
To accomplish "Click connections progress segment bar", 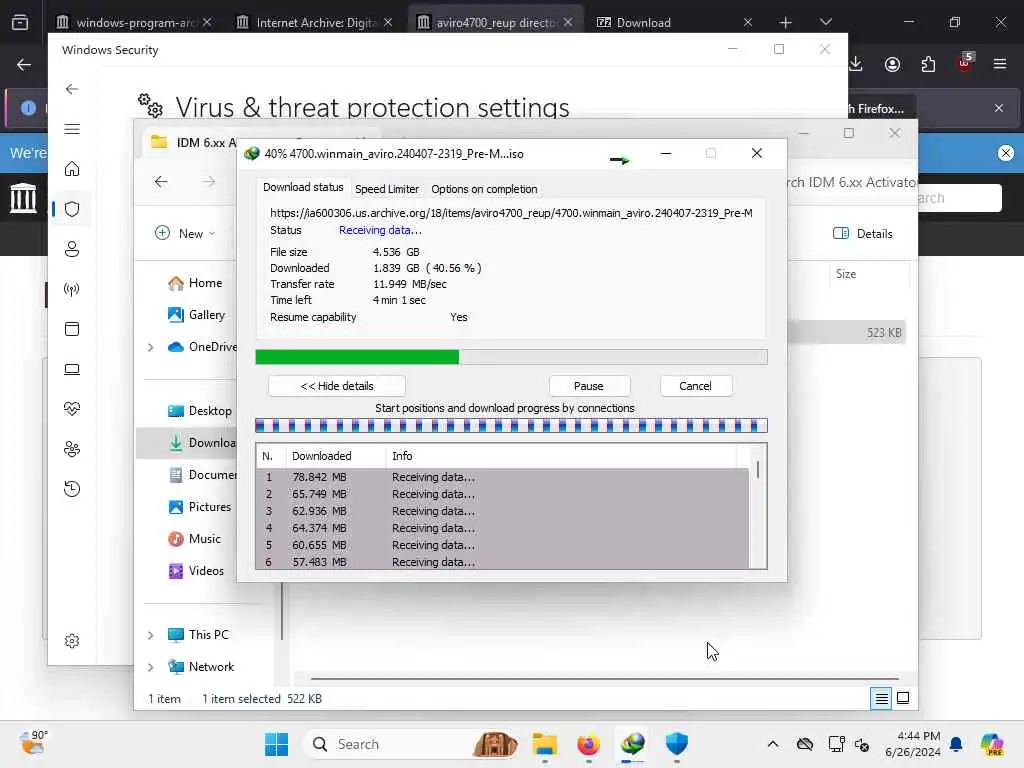I will [511, 426].
